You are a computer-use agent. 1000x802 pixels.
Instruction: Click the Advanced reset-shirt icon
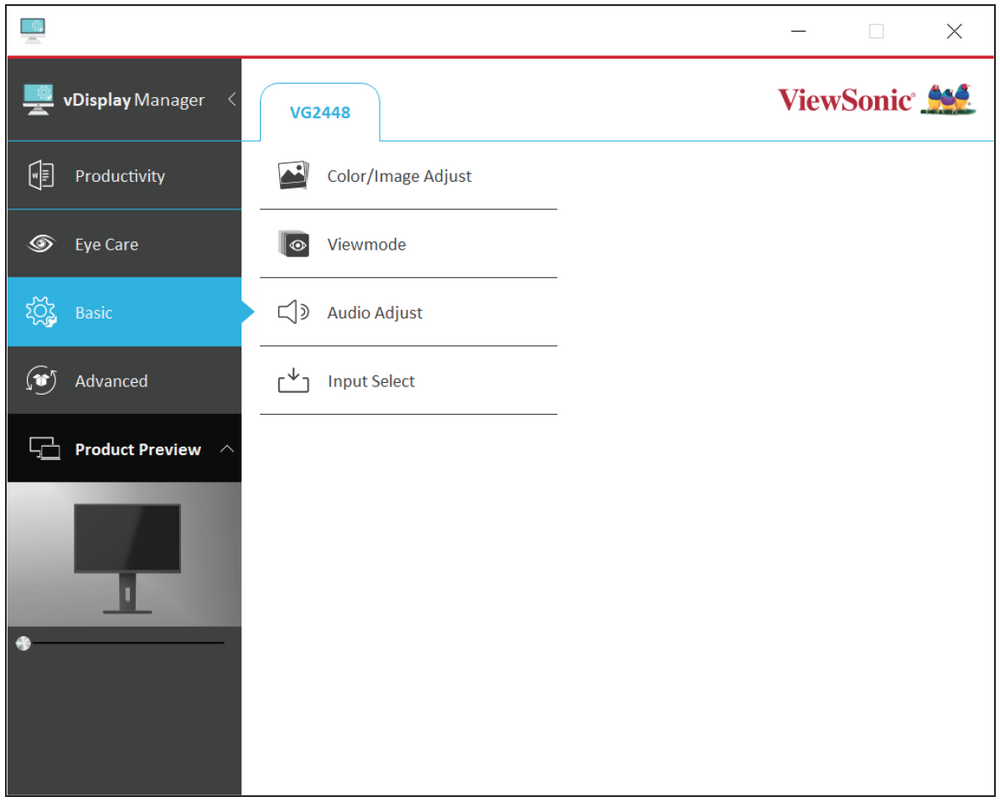point(41,381)
